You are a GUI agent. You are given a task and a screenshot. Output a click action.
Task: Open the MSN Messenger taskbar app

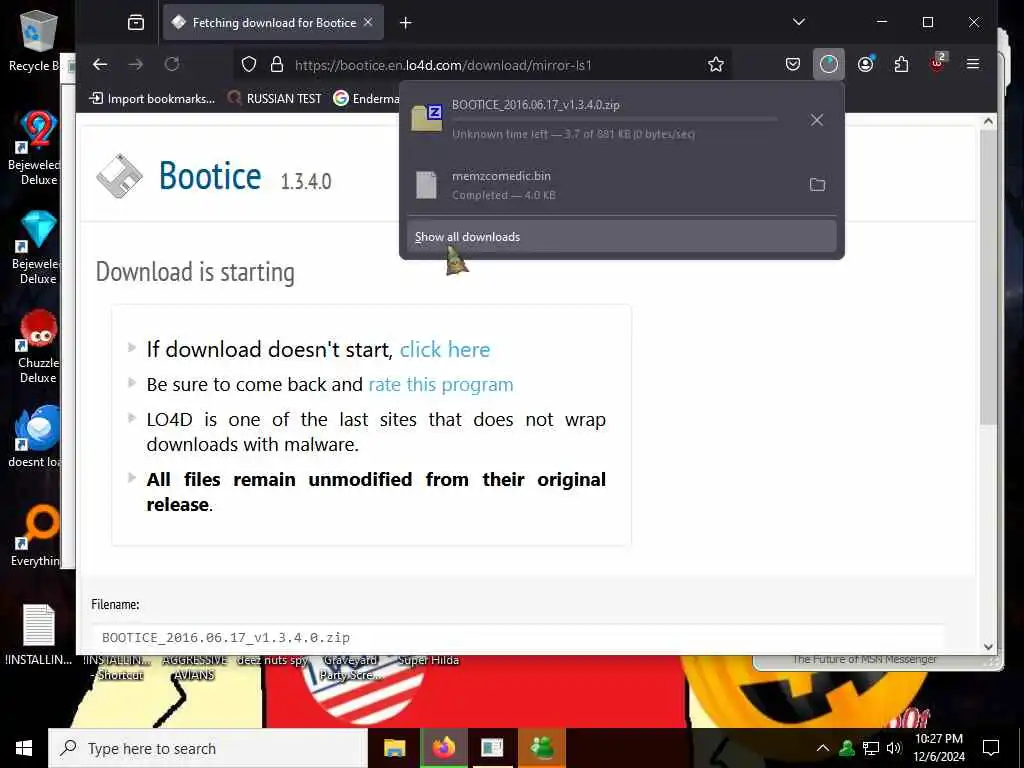tap(542, 748)
